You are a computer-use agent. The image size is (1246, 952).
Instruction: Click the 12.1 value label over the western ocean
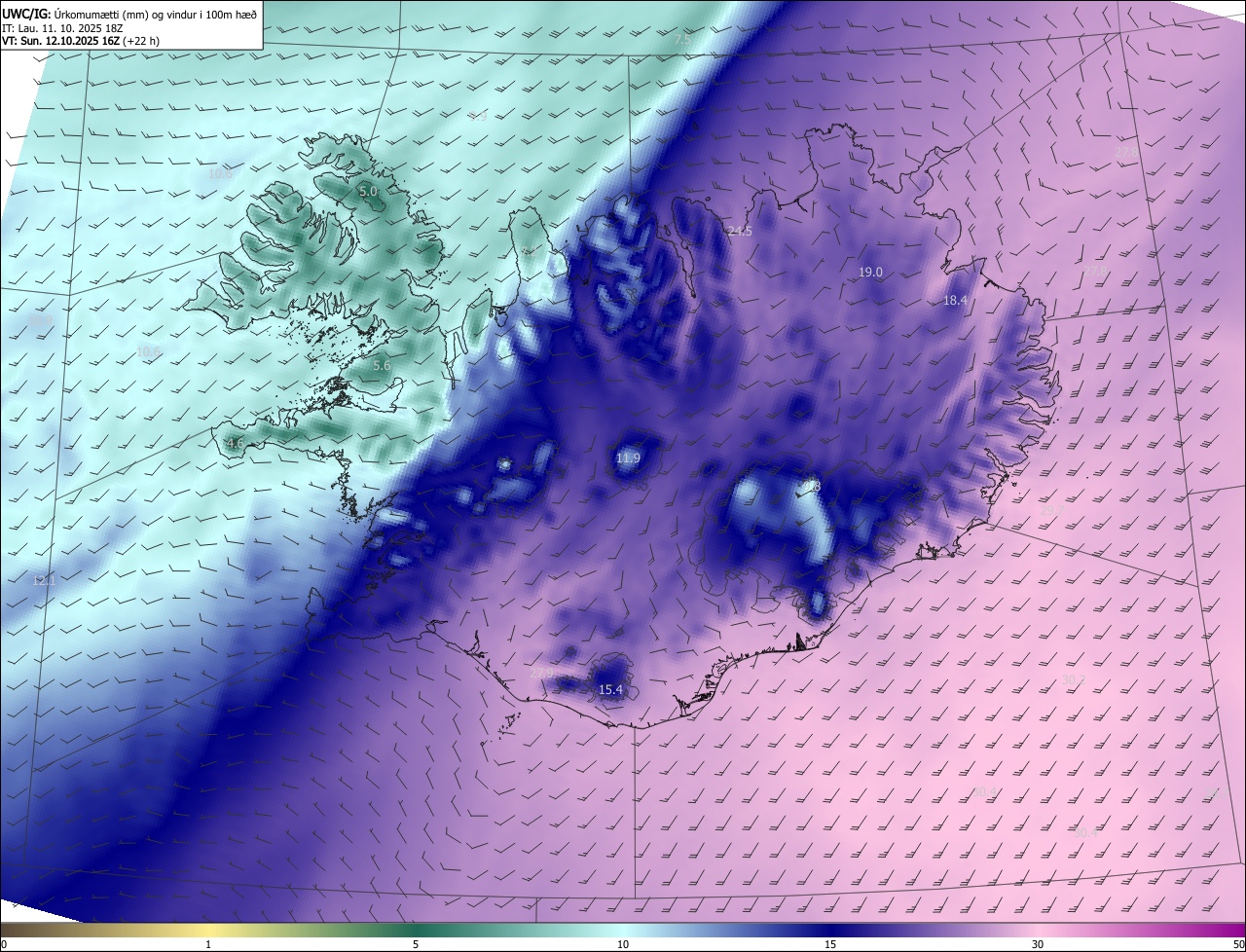[44, 580]
